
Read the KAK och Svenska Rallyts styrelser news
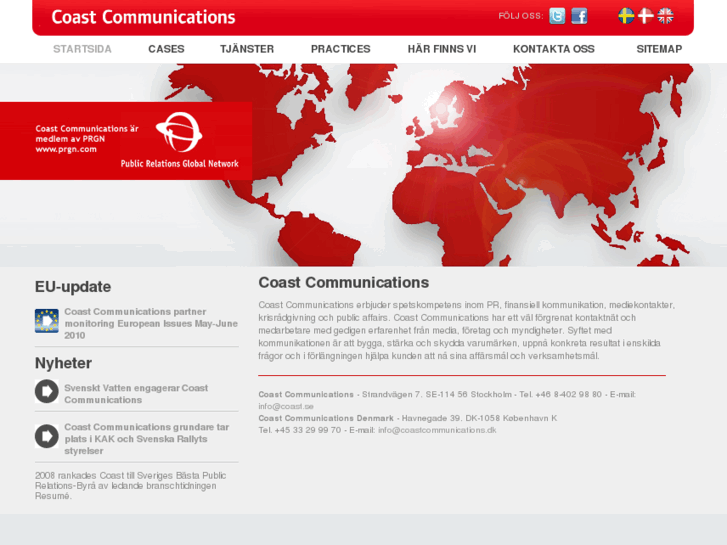tap(147, 439)
